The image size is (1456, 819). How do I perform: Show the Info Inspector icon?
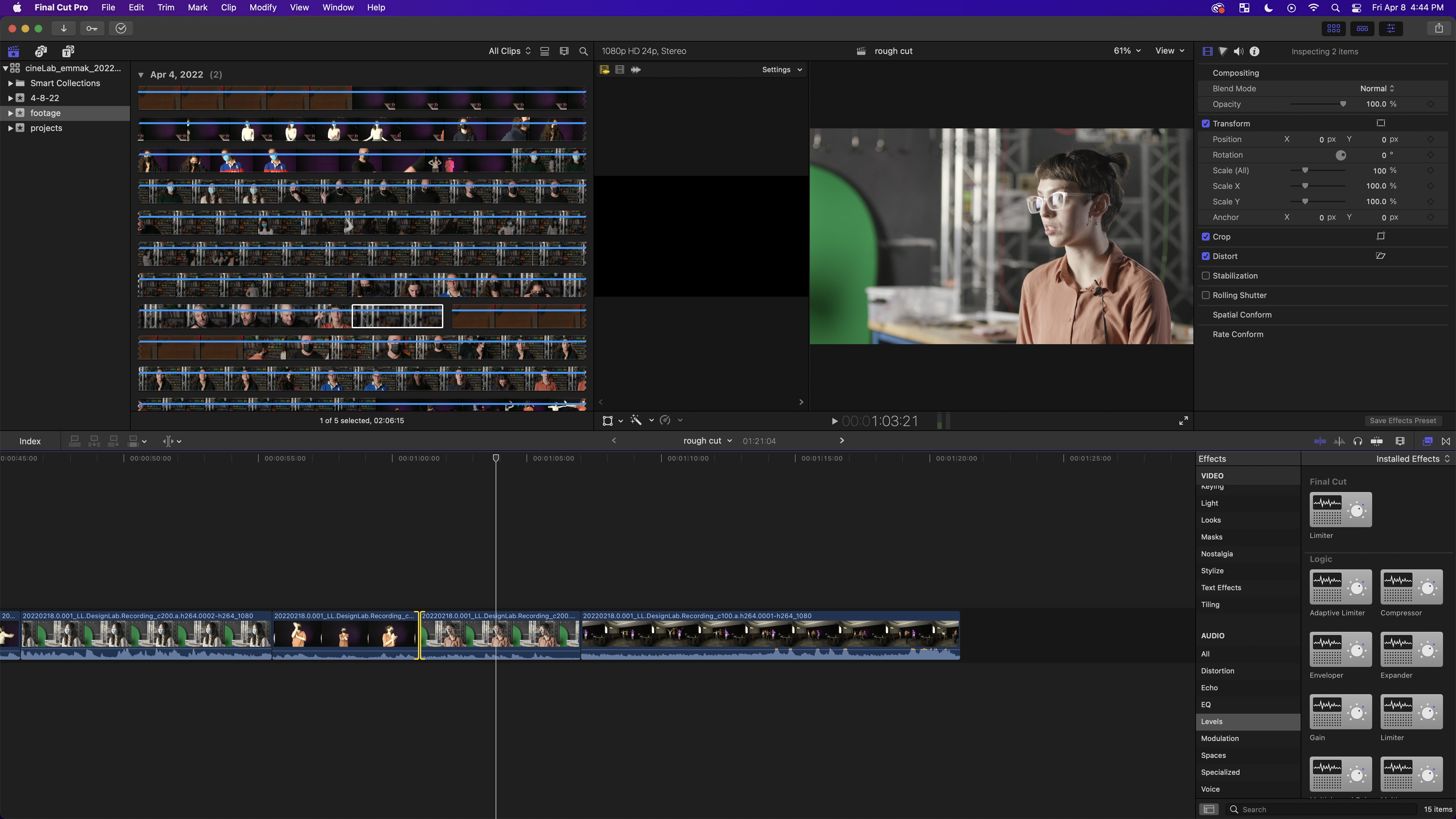click(1254, 51)
